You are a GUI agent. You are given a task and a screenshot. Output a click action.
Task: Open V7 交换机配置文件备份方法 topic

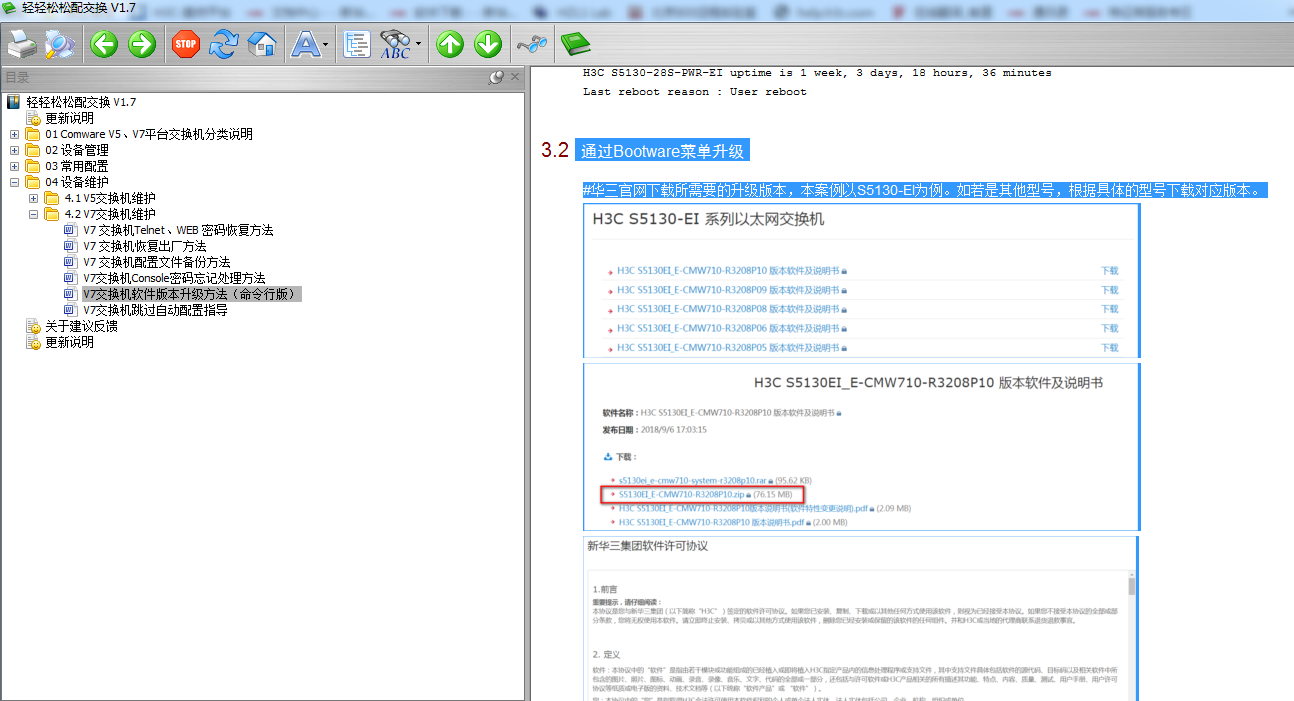coord(157,262)
